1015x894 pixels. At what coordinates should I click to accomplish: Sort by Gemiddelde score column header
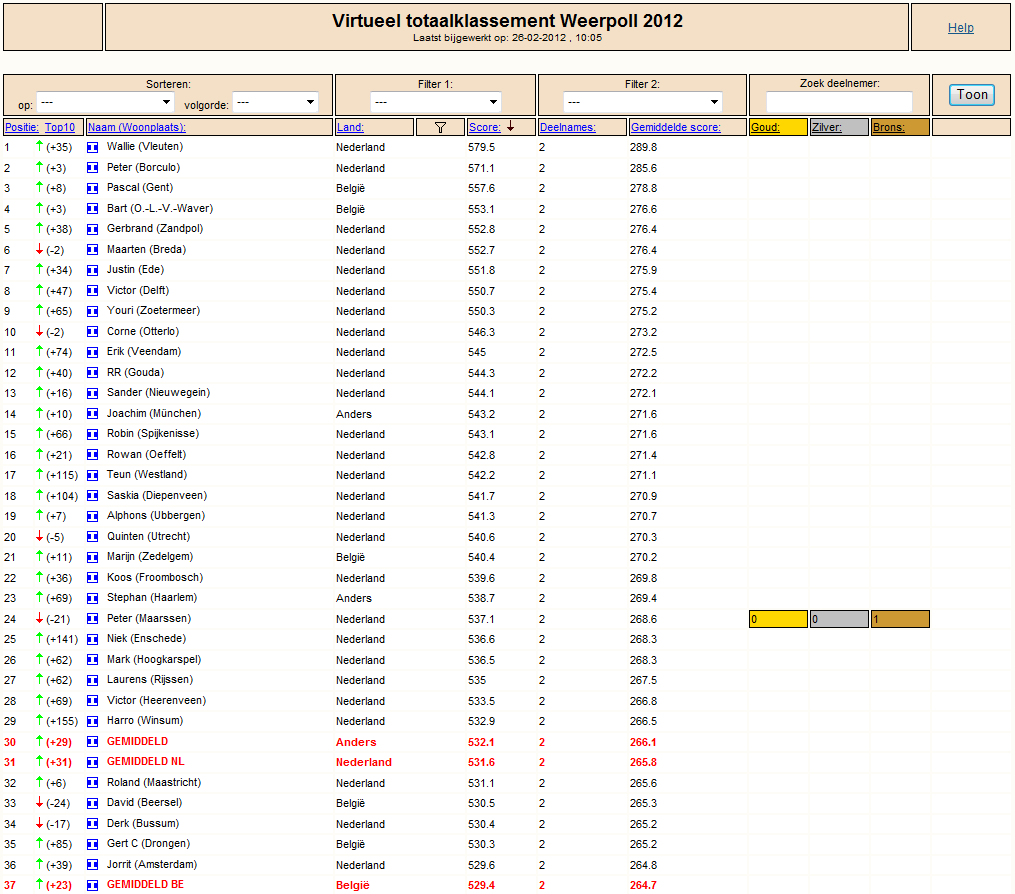coord(676,128)
